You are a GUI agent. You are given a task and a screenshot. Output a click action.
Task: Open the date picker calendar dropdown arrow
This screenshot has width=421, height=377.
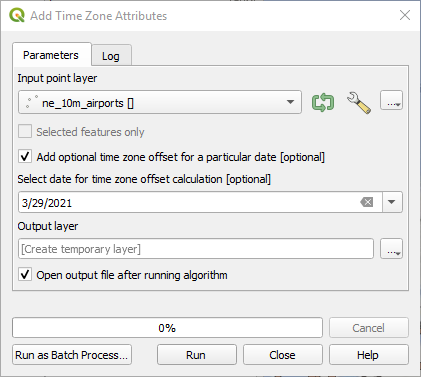click(x=392, y=202)
